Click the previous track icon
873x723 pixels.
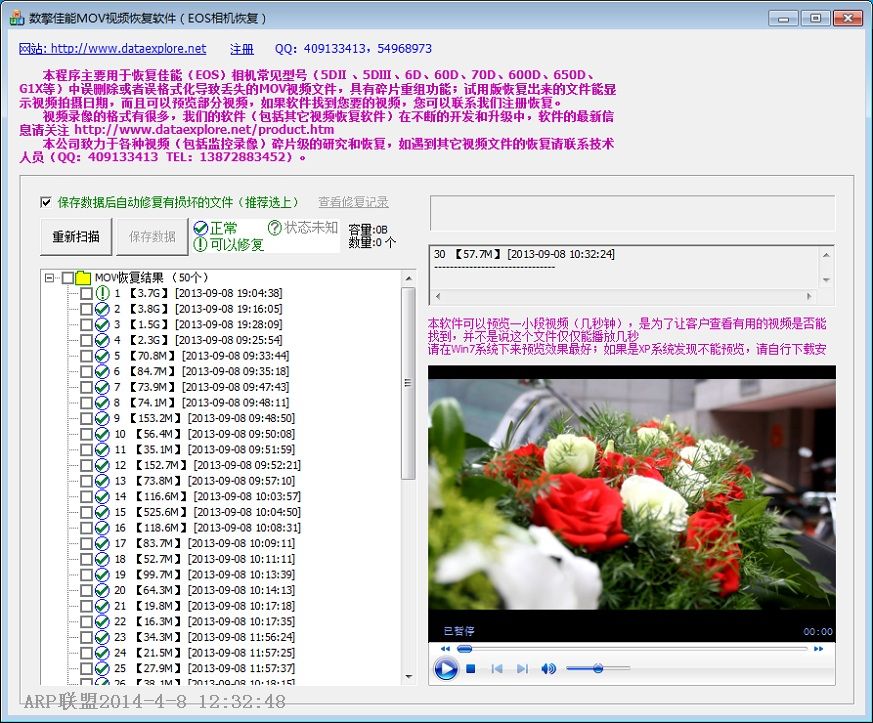click(x=496, y=669)
